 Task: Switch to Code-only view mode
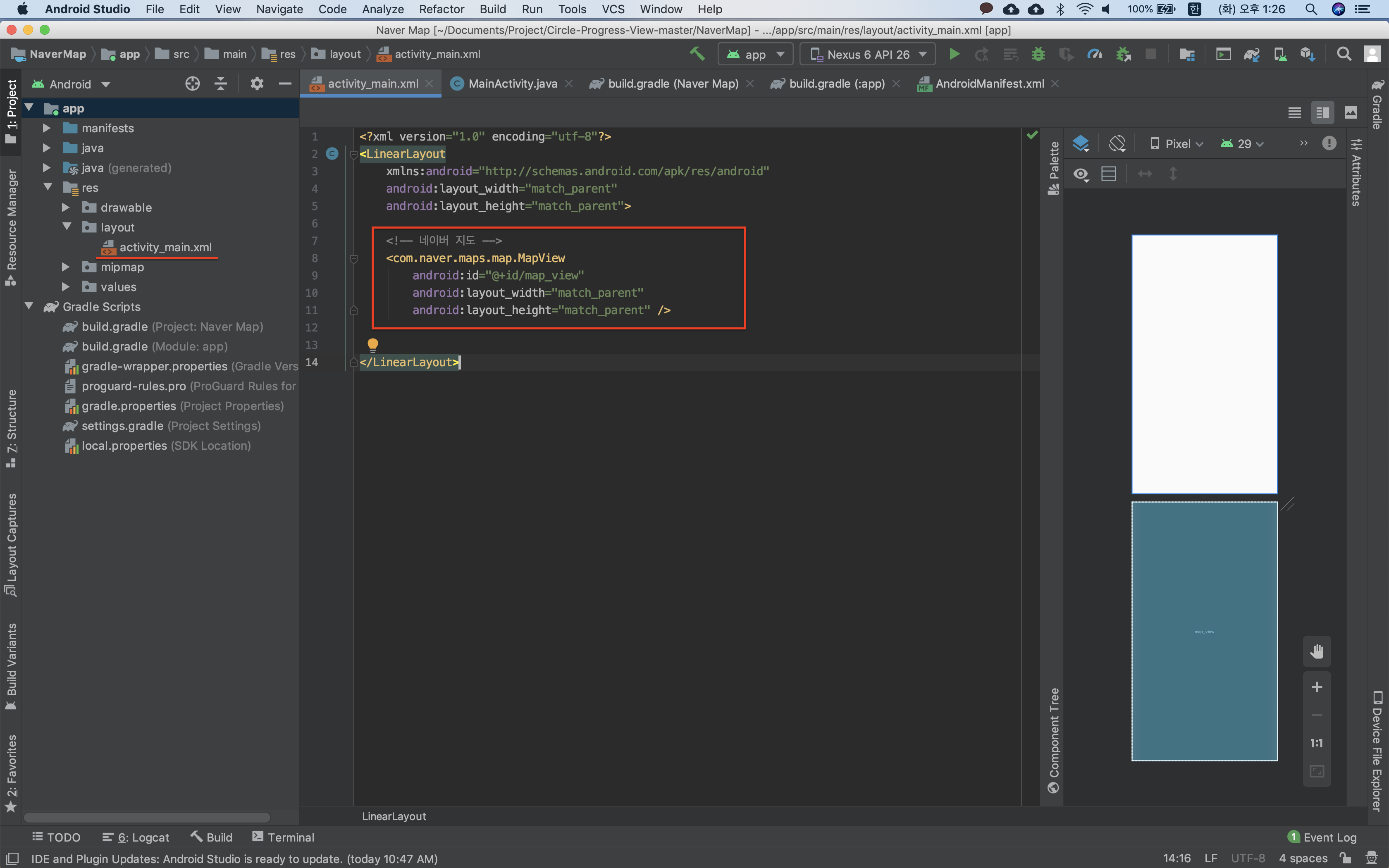[1294, 112]
